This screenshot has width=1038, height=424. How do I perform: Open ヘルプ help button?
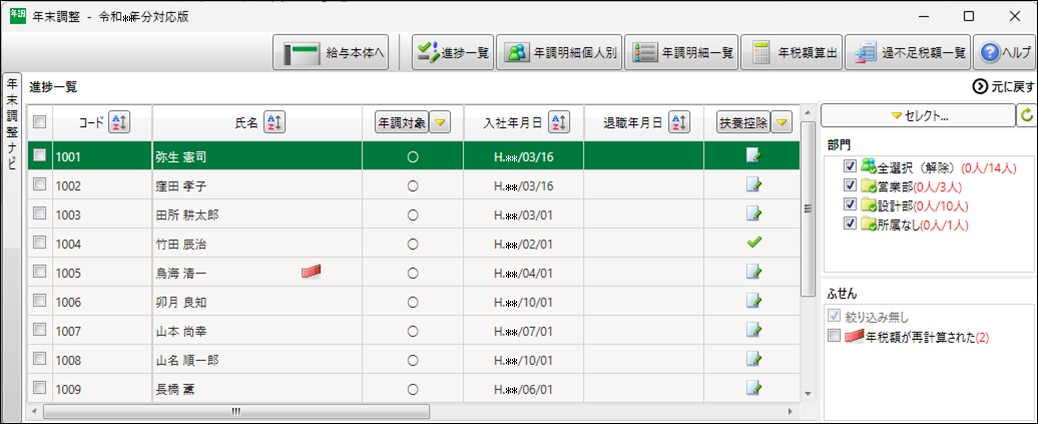[x=1004, y=53]
